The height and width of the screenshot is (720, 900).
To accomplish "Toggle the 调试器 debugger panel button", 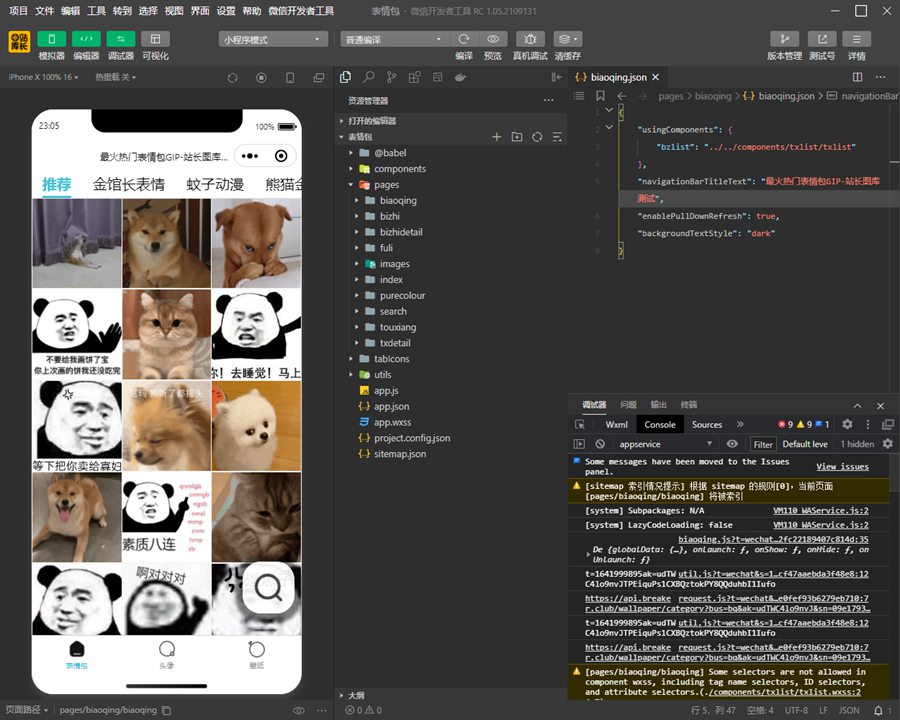I will click(x=120, y=39).
